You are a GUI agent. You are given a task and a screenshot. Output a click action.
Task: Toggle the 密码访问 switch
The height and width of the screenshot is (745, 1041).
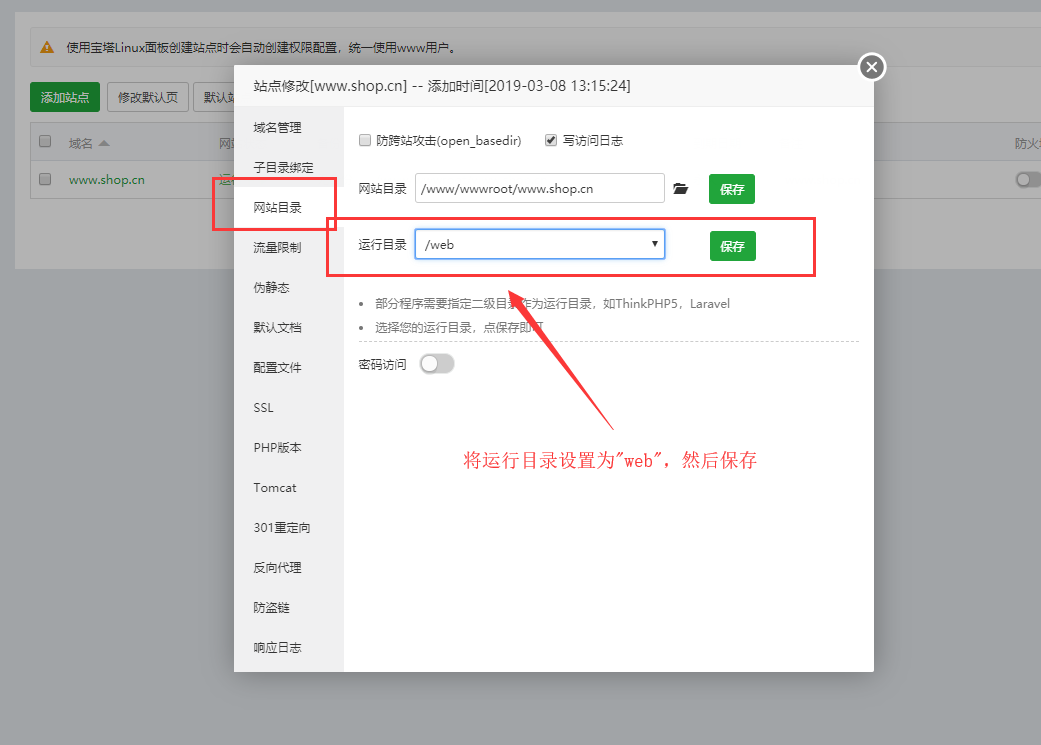[x=437, y=364]
